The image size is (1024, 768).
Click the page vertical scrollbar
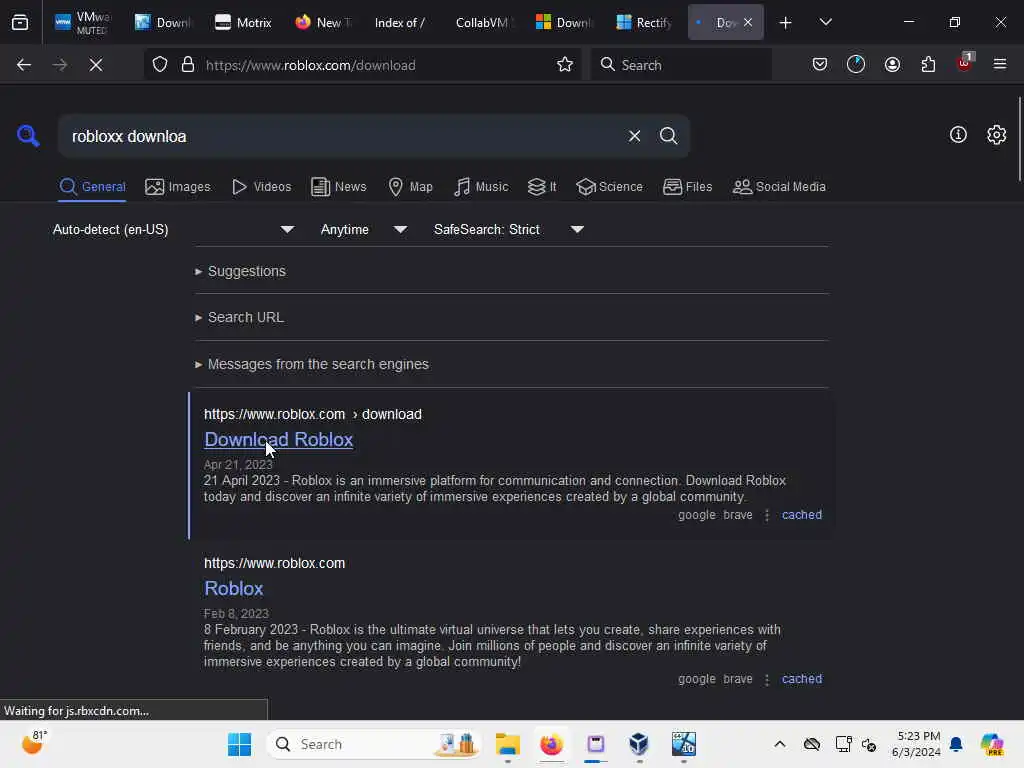point(1019,138)
